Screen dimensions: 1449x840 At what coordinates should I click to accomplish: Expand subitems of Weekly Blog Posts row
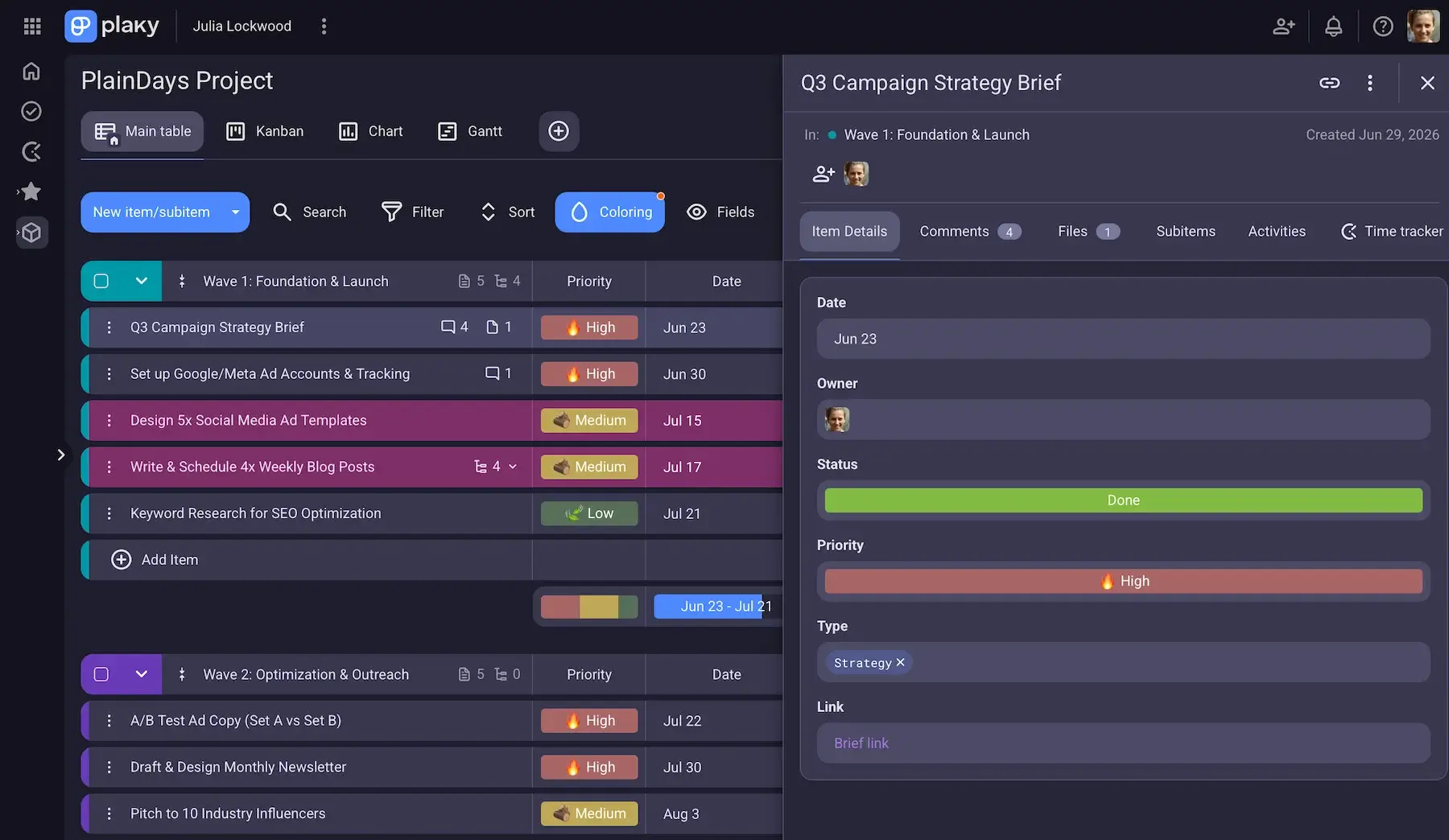tap(513, 467)
